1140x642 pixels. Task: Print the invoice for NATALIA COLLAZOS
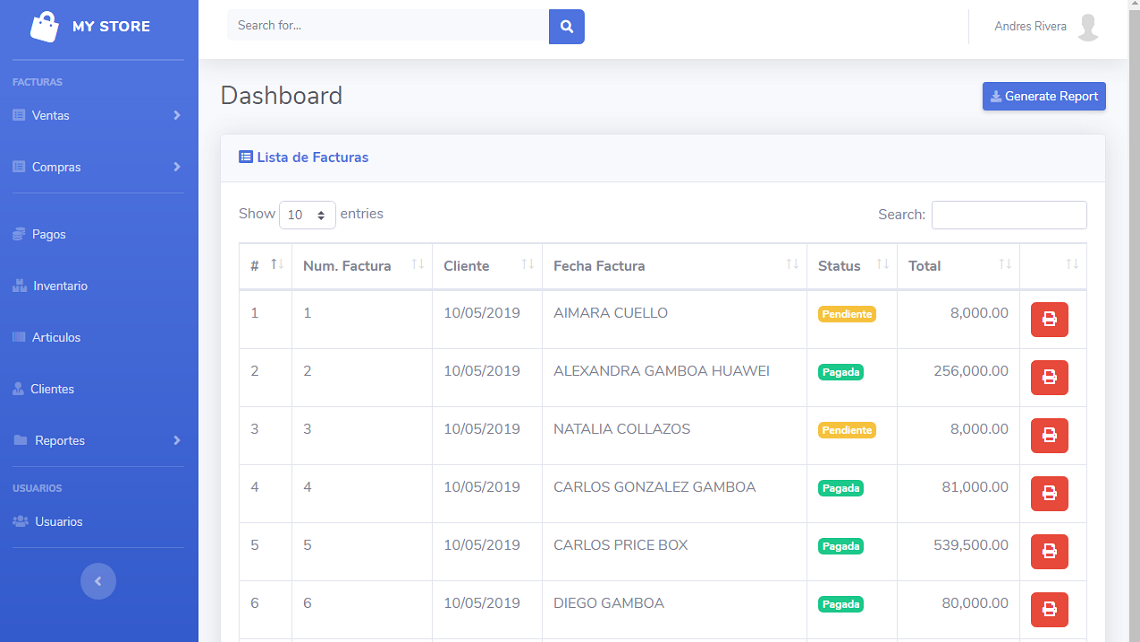[x=1049, y=436]
